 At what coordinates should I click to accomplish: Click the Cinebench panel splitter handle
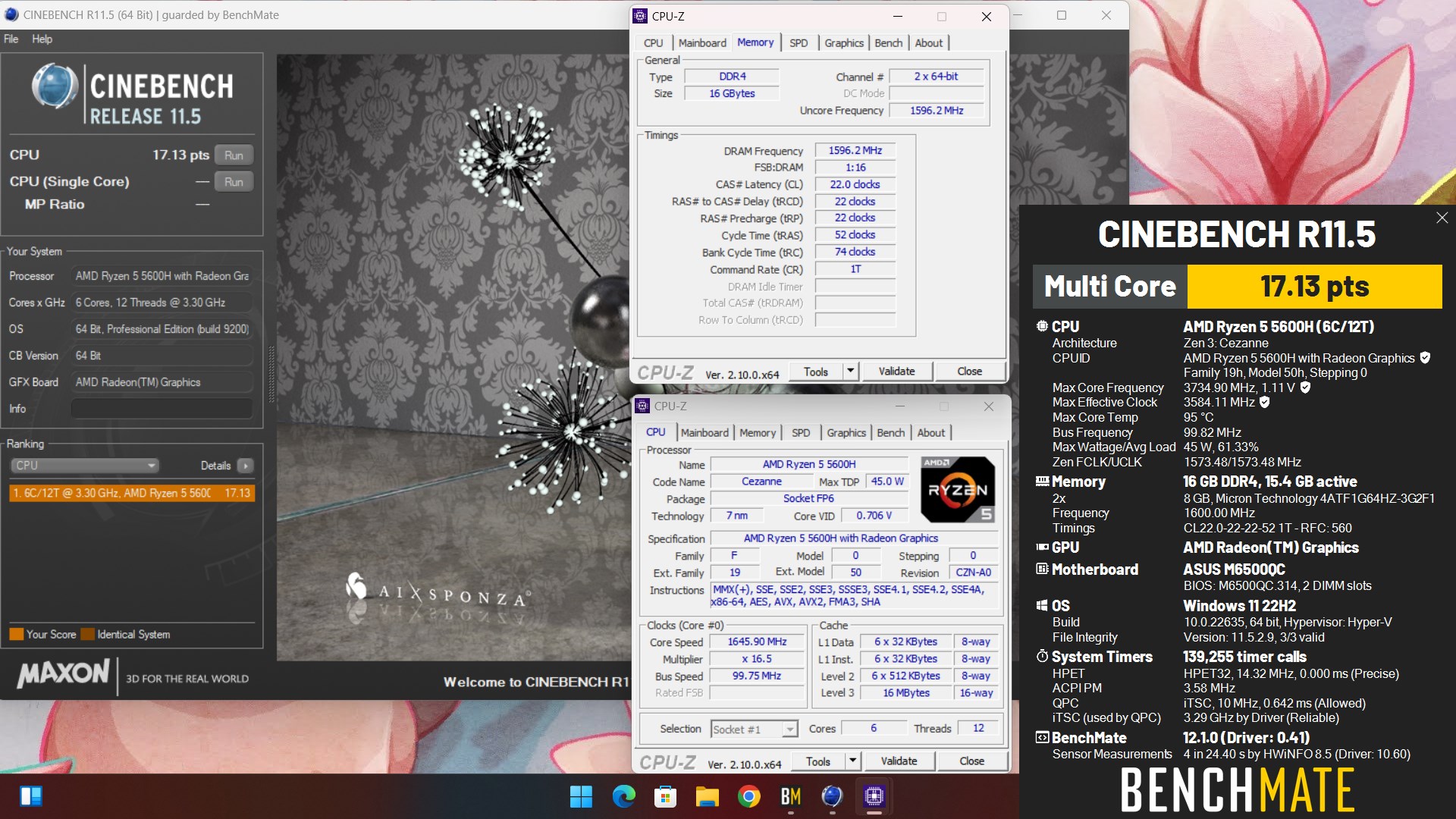point(271,375)
